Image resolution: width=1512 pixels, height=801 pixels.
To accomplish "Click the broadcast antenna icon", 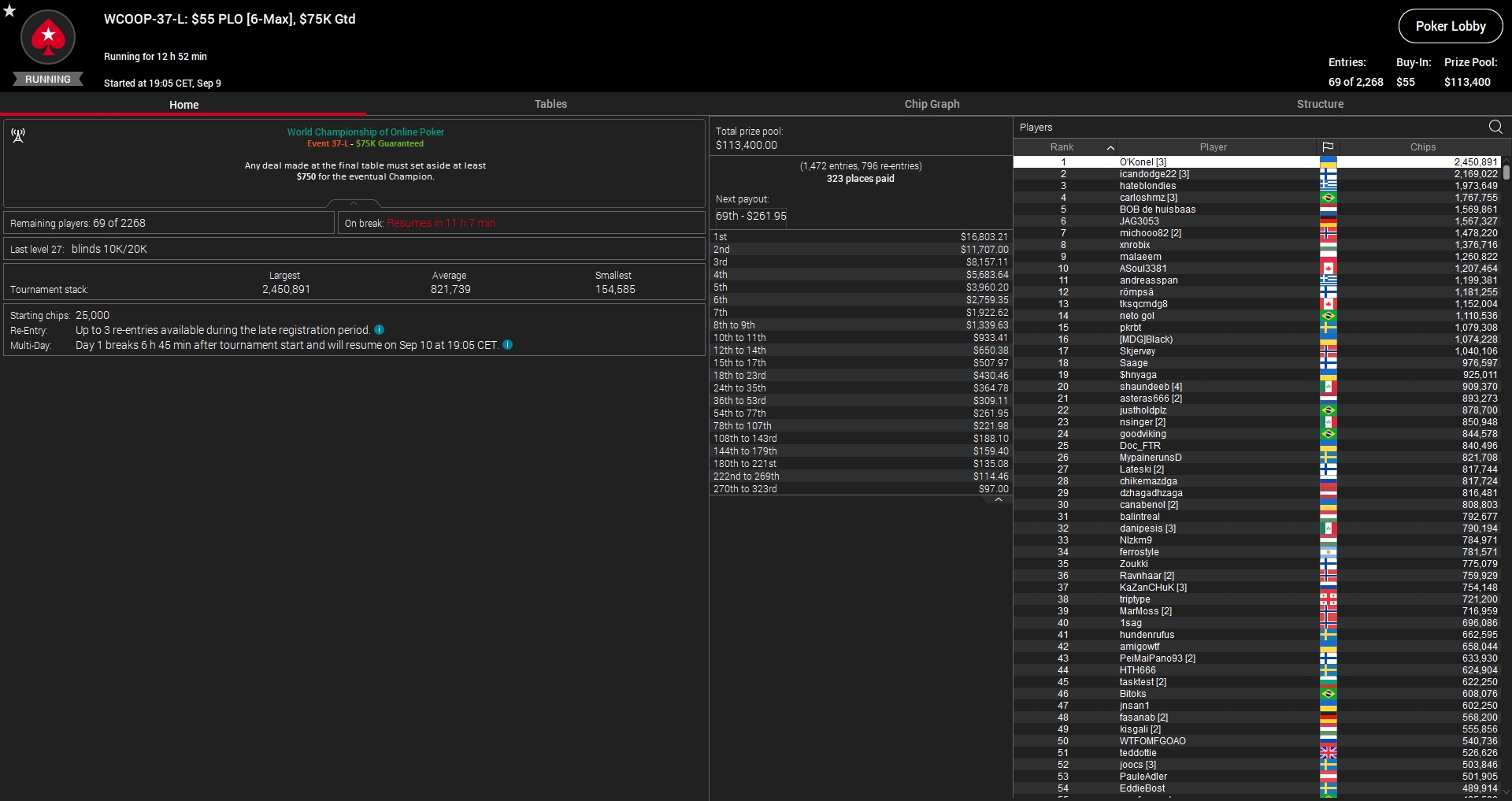I will click(18, 135).
